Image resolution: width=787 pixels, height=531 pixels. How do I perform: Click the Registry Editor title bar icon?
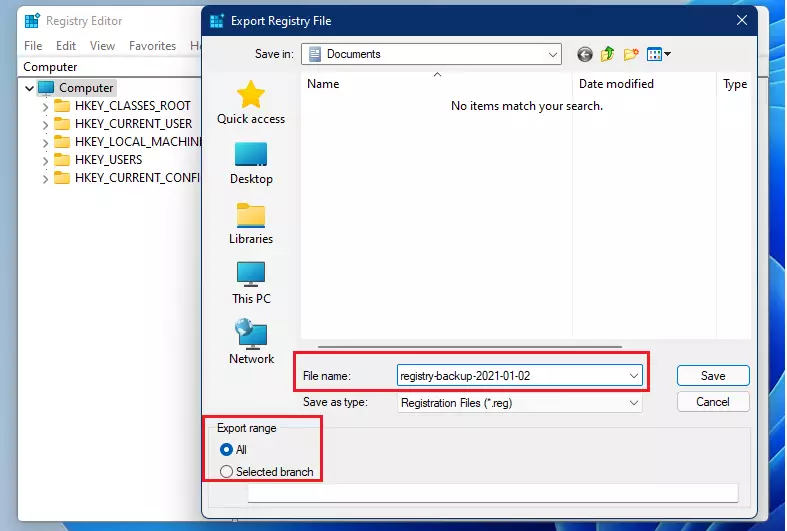(32, 21)
